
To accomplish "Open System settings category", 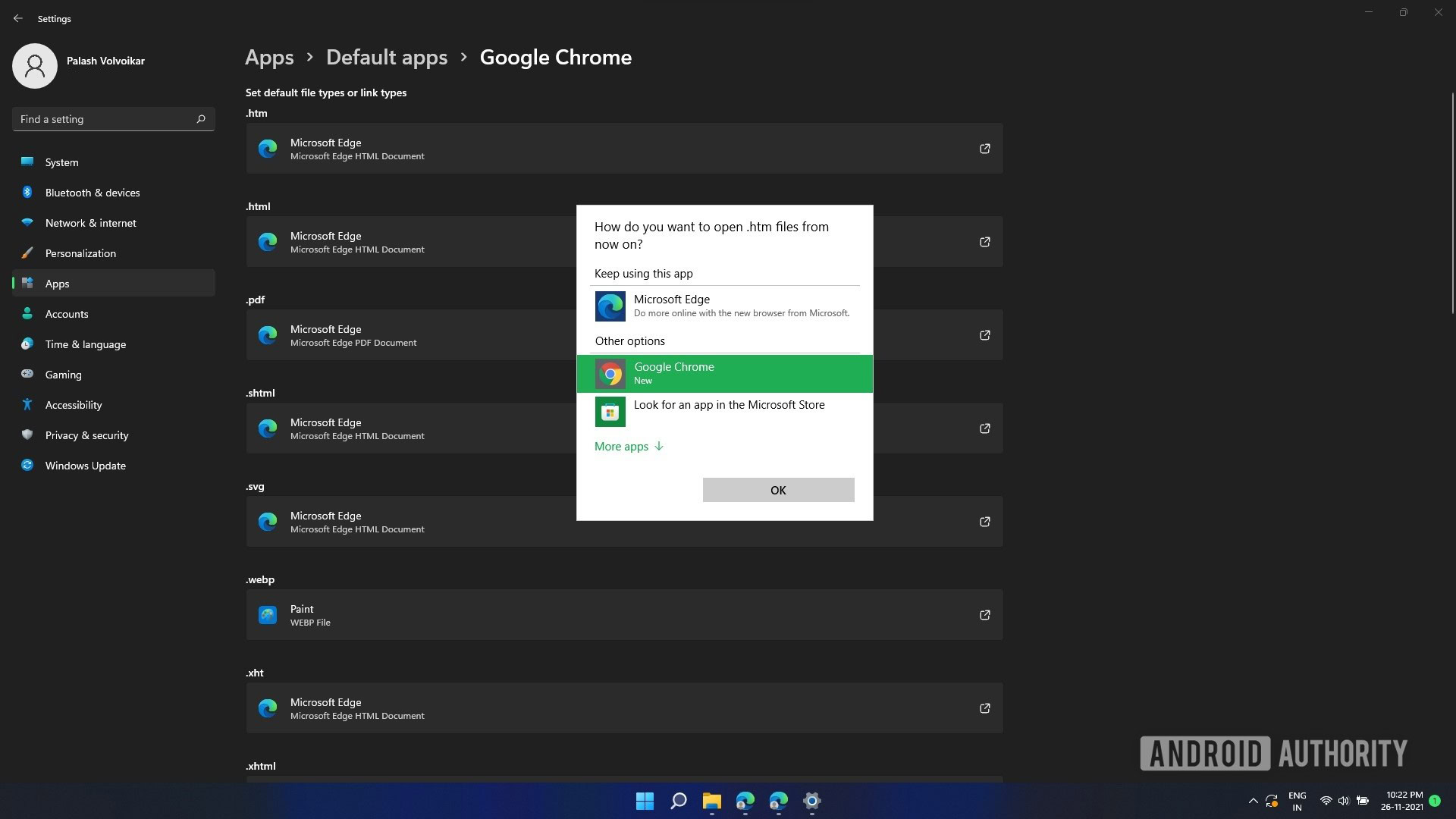I will [114, 162].
